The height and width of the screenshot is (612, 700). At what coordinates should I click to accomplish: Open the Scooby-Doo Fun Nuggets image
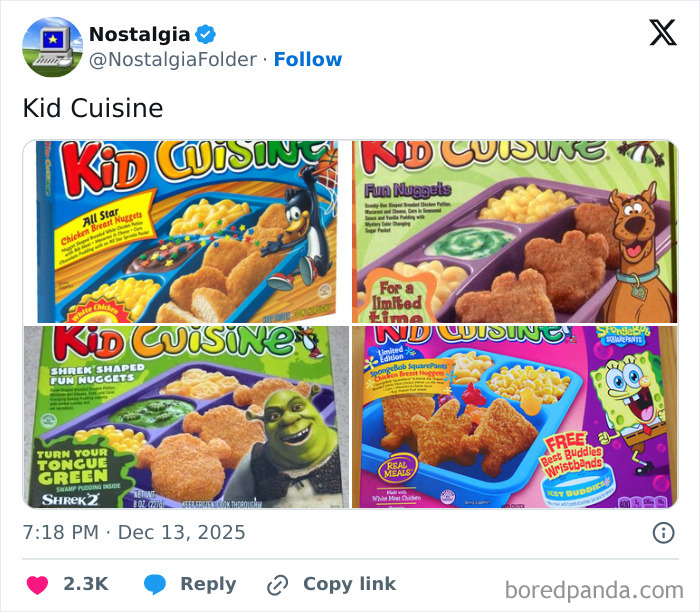click(515, 231)
